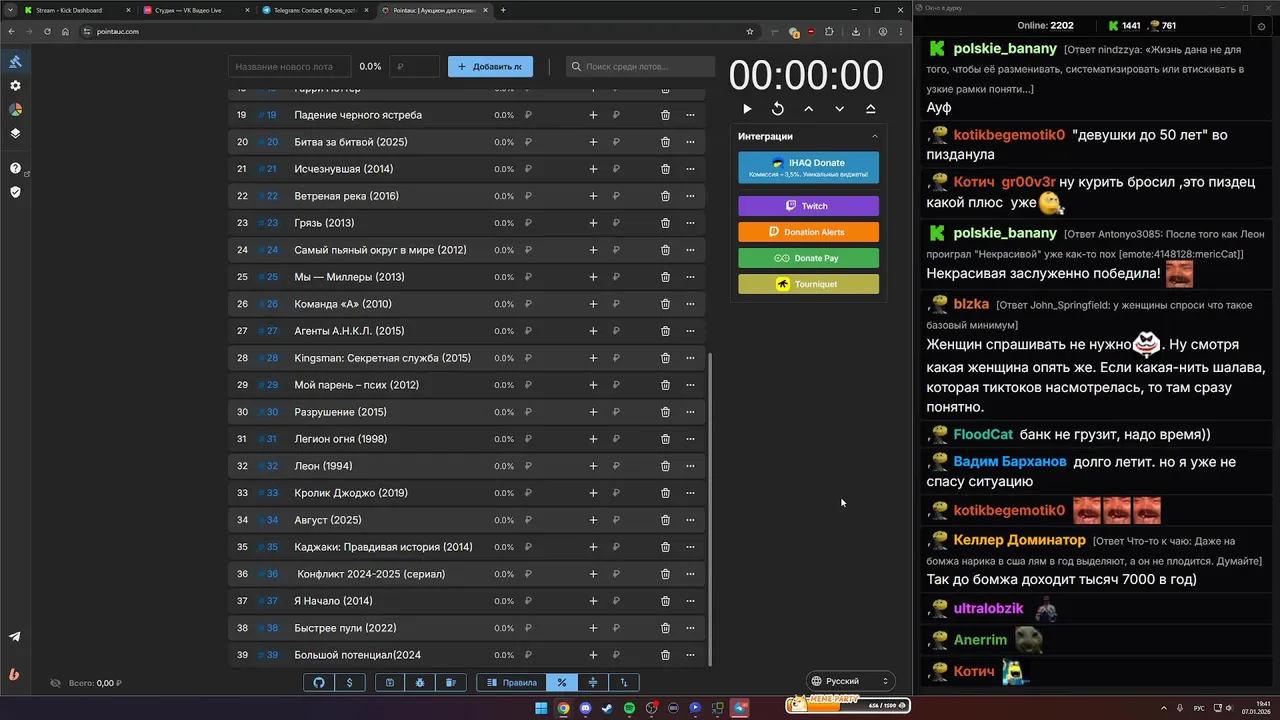Decrease timer with down chevron
Screen dimensions: 1280x720
(x=839, y=109)
